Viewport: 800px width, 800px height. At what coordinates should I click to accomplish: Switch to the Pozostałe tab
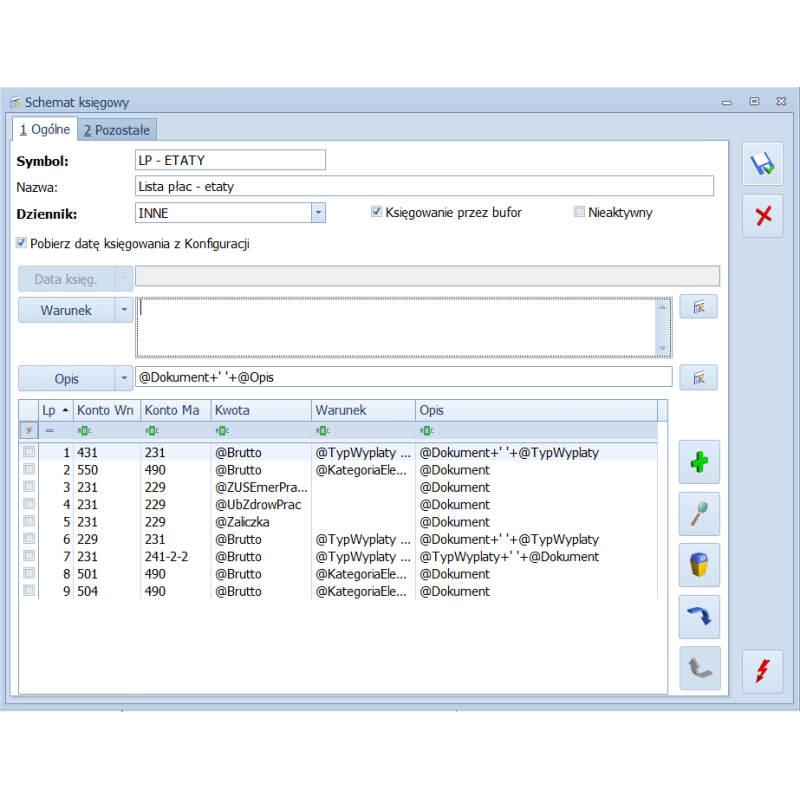117,130
